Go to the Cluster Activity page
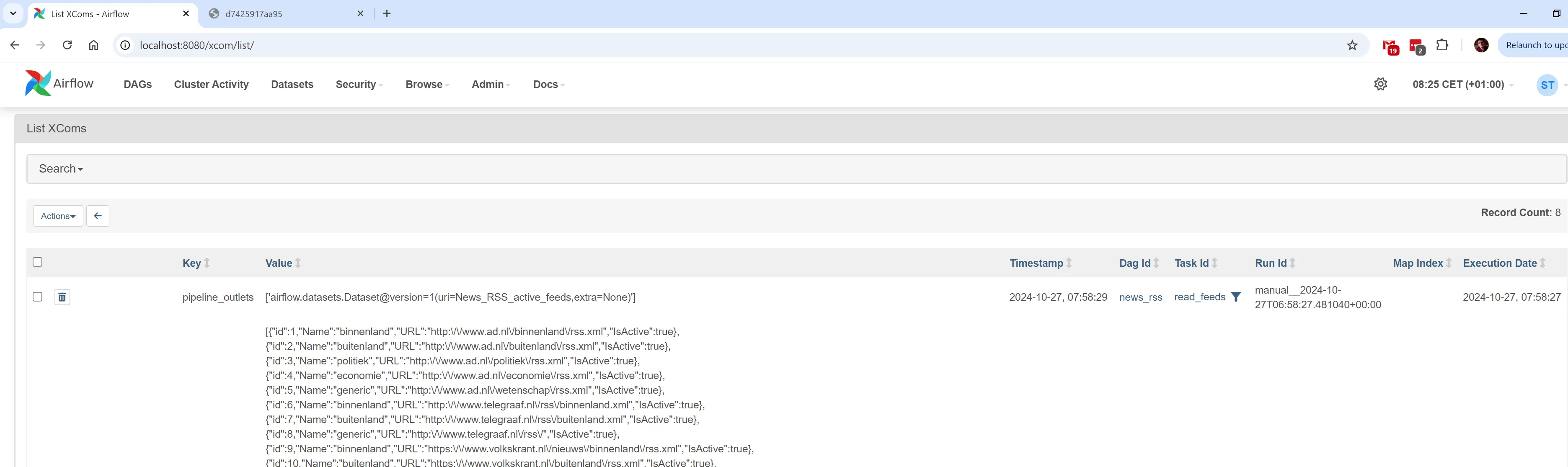Image resolution: width=1568 pixels, height=467 pixels. tap(211, 85)
